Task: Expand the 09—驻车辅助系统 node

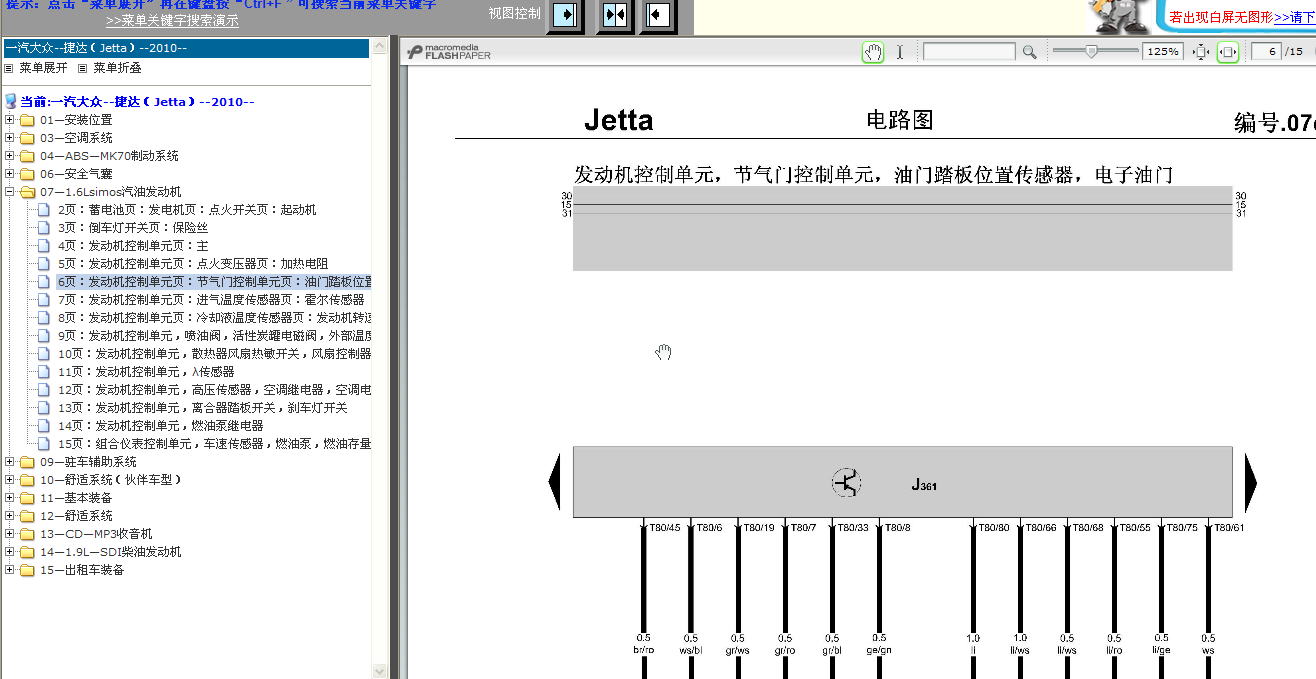Action: click(10, 462)
